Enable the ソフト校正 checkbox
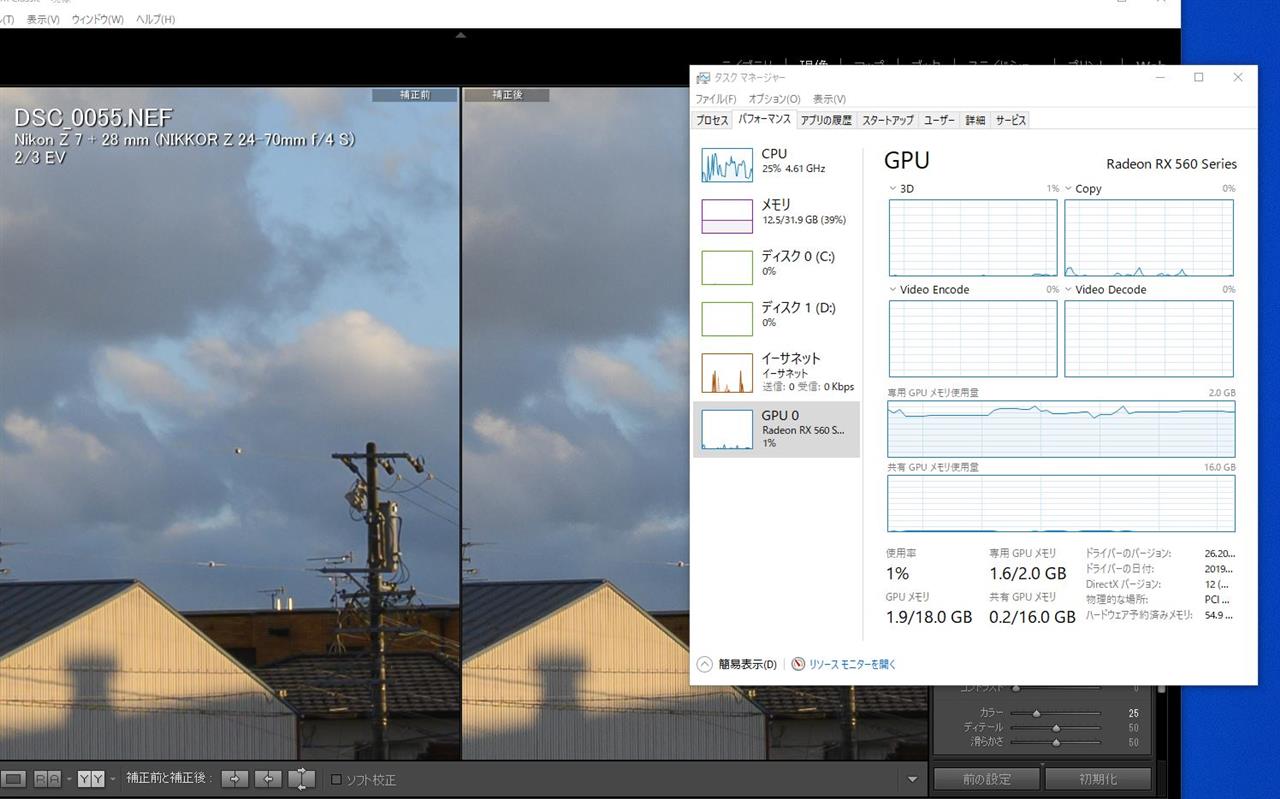Viewport: 1280px width, 799px height. coord(336,779)
